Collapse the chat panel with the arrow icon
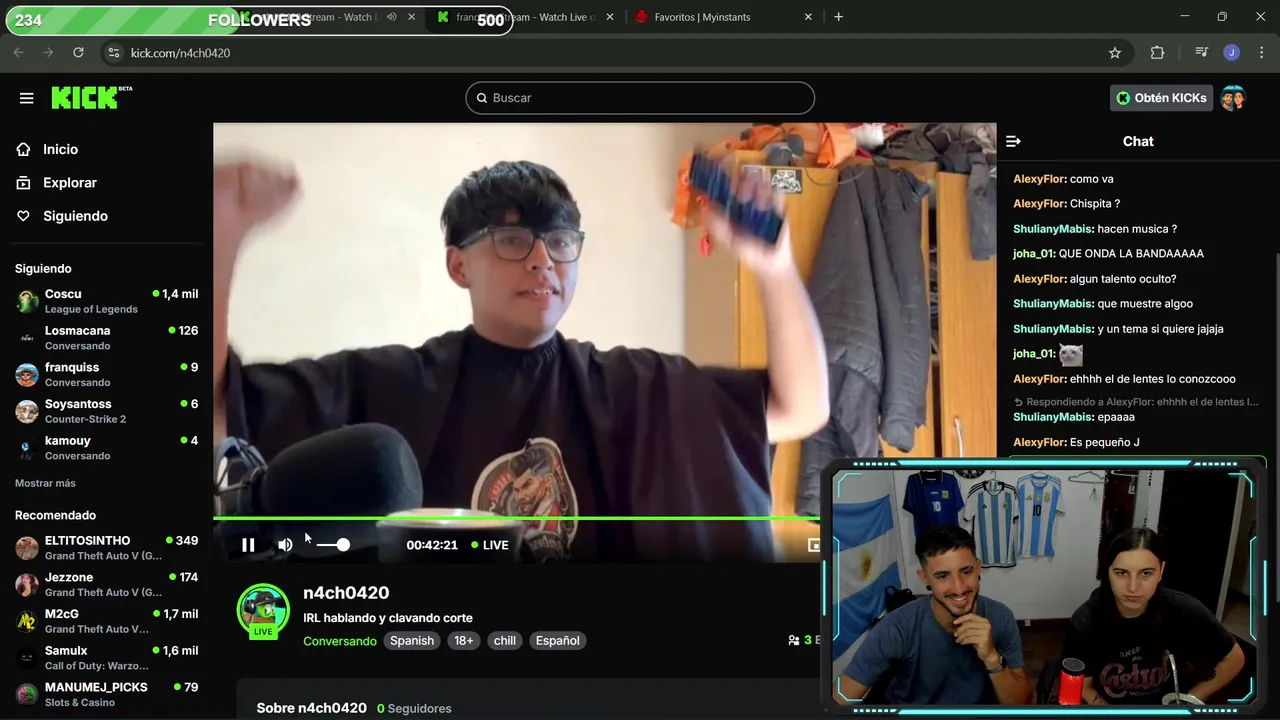1280x720 pixels. [x=1013, y=142]
